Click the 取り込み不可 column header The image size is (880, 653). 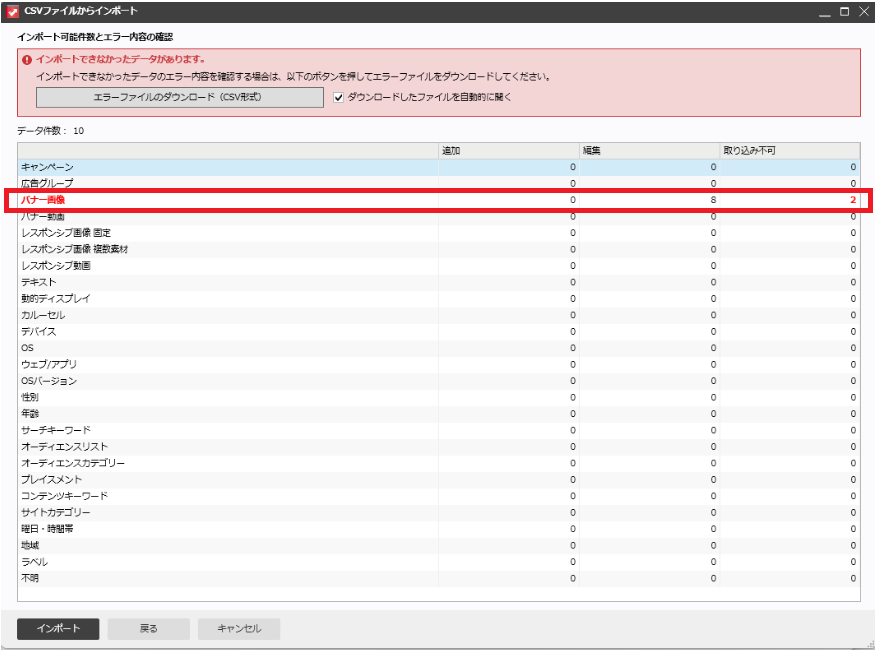[x=789, y=150]
